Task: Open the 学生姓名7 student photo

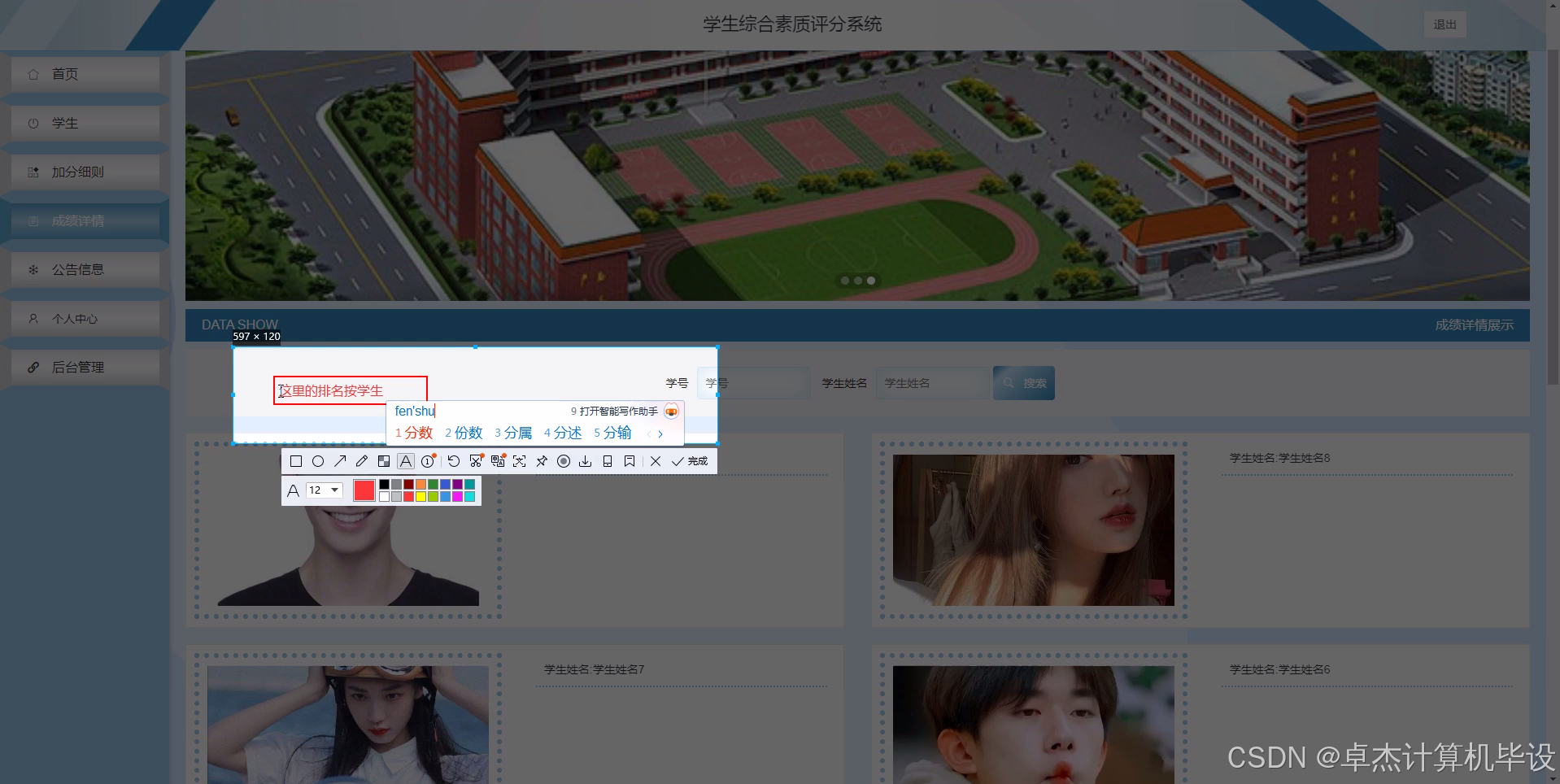Action: (348, 725)
